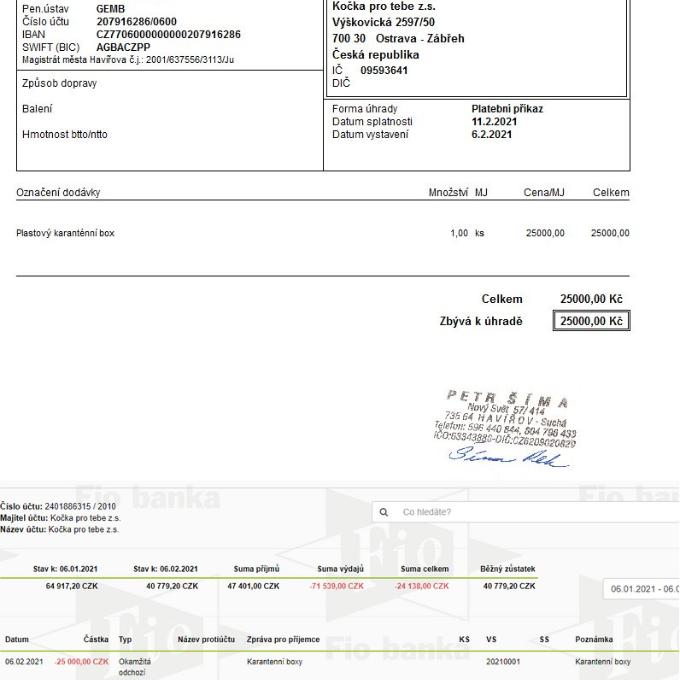
Task: Click the 64 917,20 CZK opening balance
Action: [72, 586]
